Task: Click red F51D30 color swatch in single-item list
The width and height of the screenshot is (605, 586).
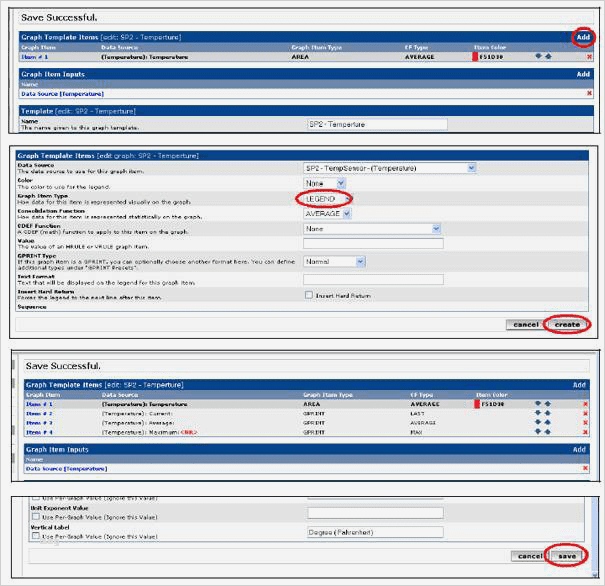Action: 475,57
